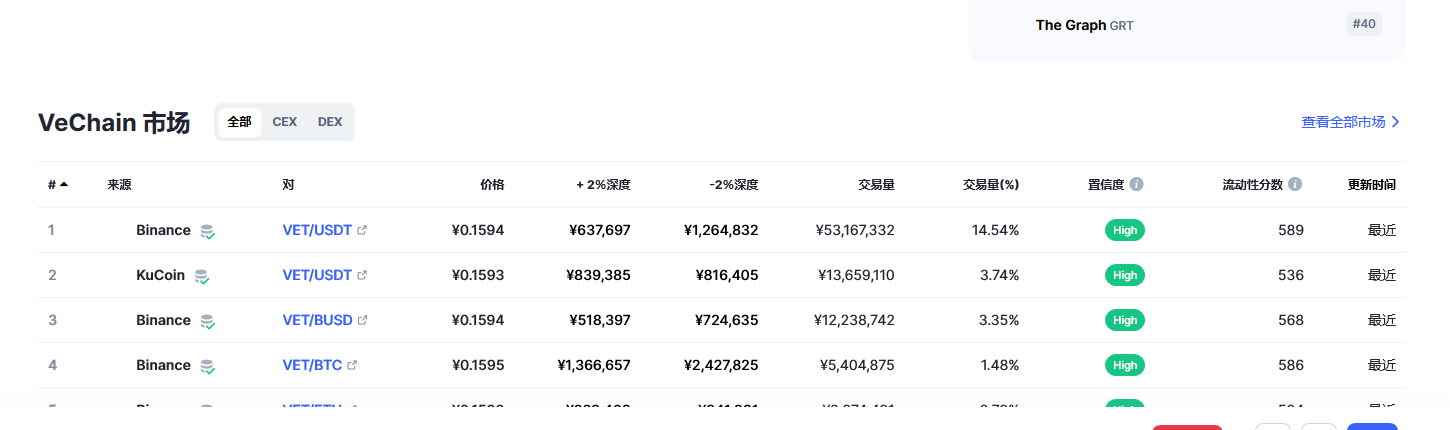Click verified reserves icon next to KuCoin
Screen dimensions: 1450x430
click(202, 276)
